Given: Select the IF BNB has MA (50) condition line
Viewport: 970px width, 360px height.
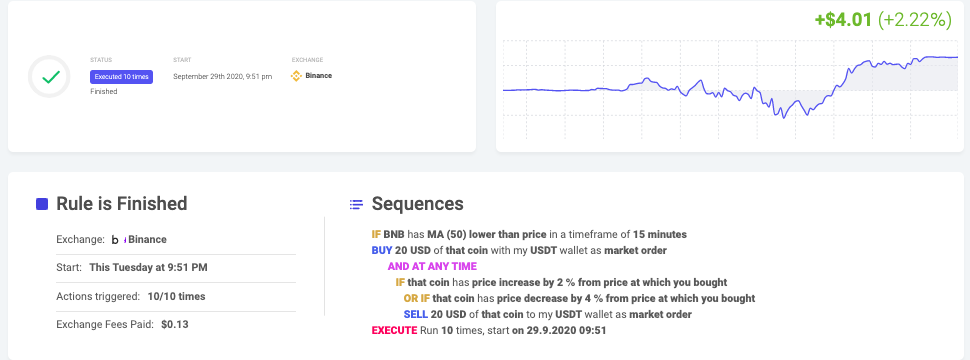Looking at the screenshot, I should (x=529, y=234).
